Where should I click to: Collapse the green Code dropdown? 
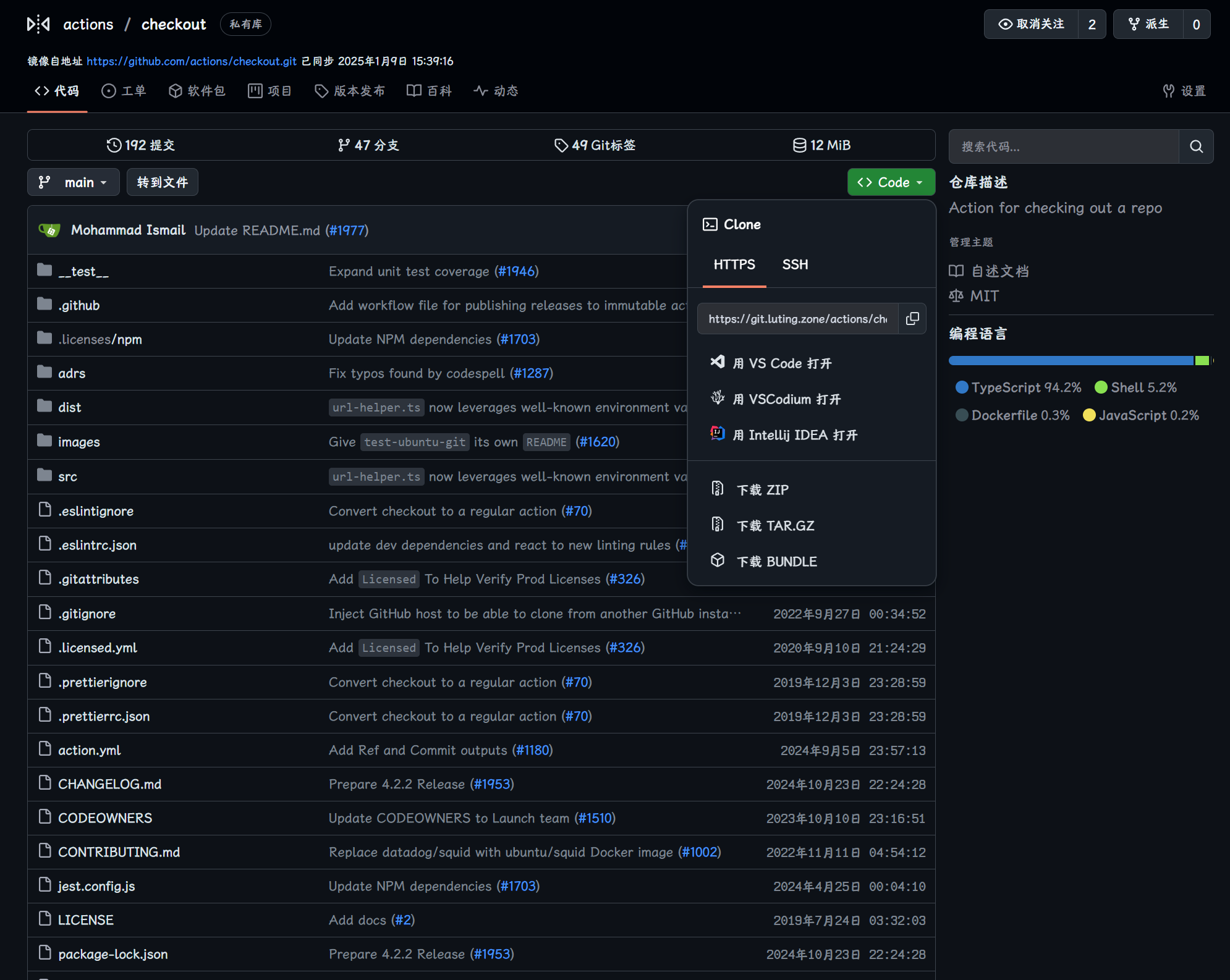pos(891,182)
